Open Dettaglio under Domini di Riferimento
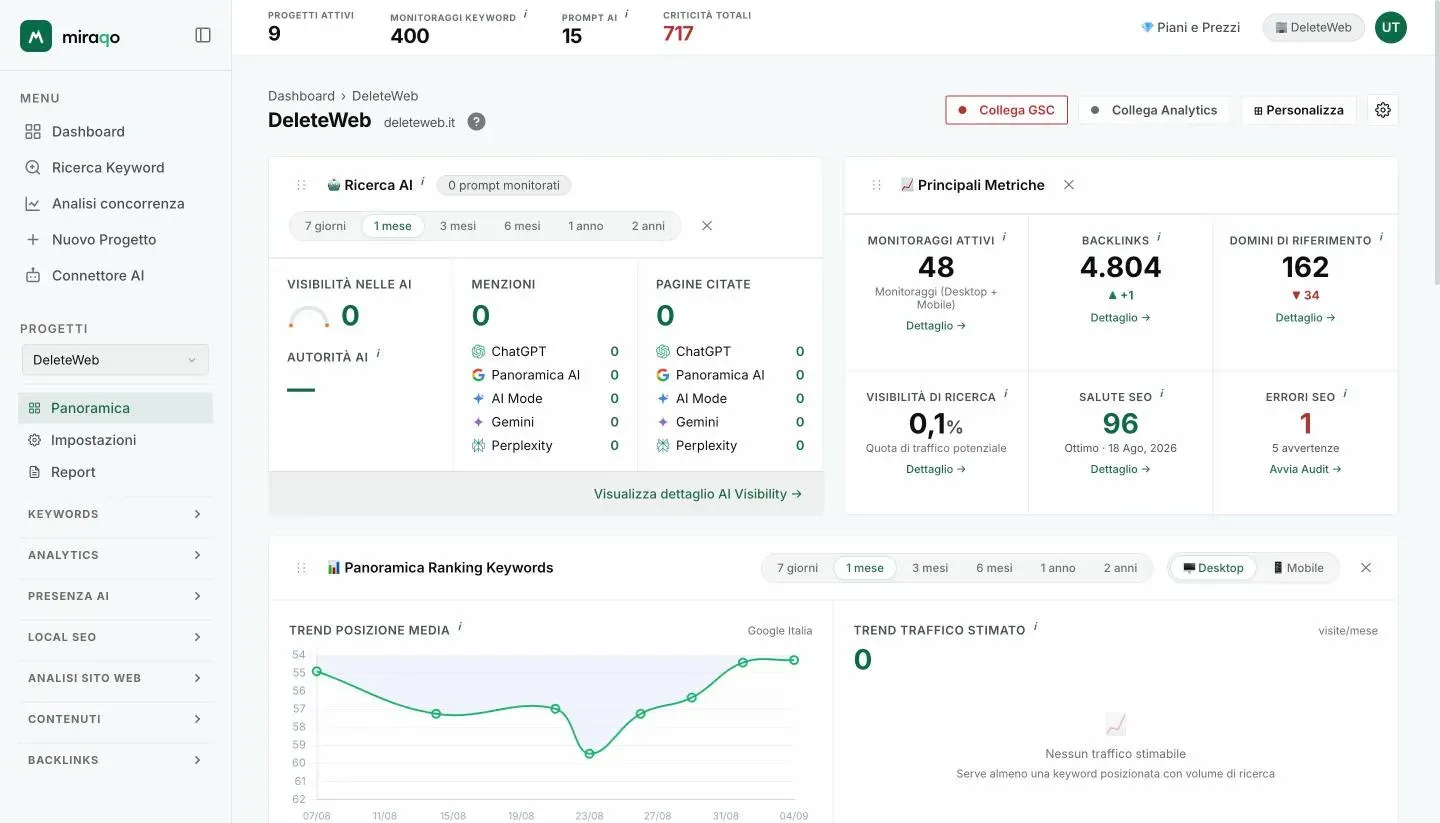Image resolution: width=1440 pixels, height=823 pixels. click(x=1305, y=318)
